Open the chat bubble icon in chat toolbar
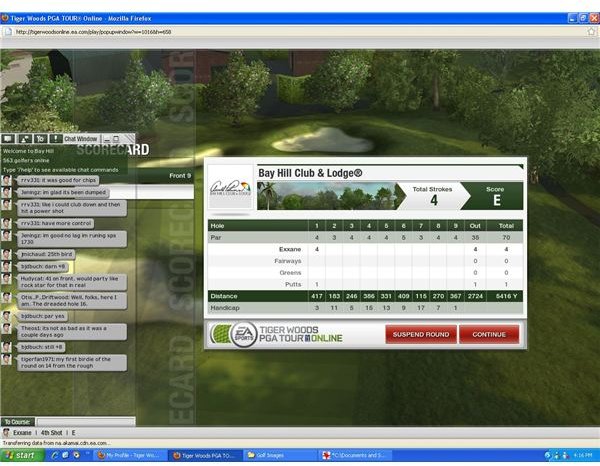Image resolution: width=600 pixels, height=466 pixels. (x=8, y=139)
